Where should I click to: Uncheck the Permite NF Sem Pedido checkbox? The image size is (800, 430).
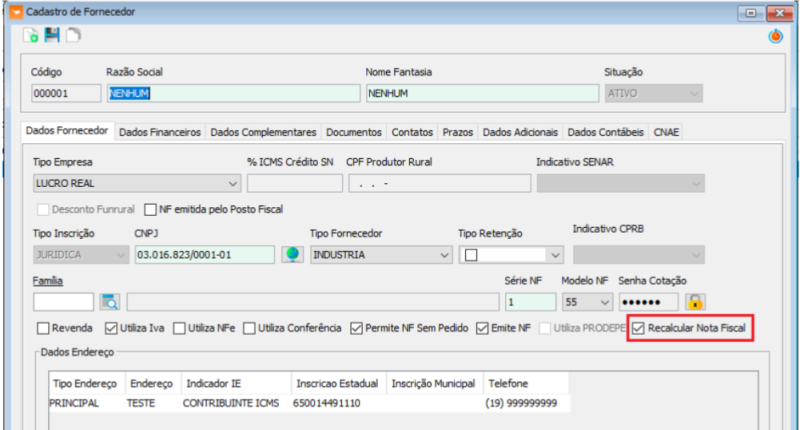coord(357,328)
